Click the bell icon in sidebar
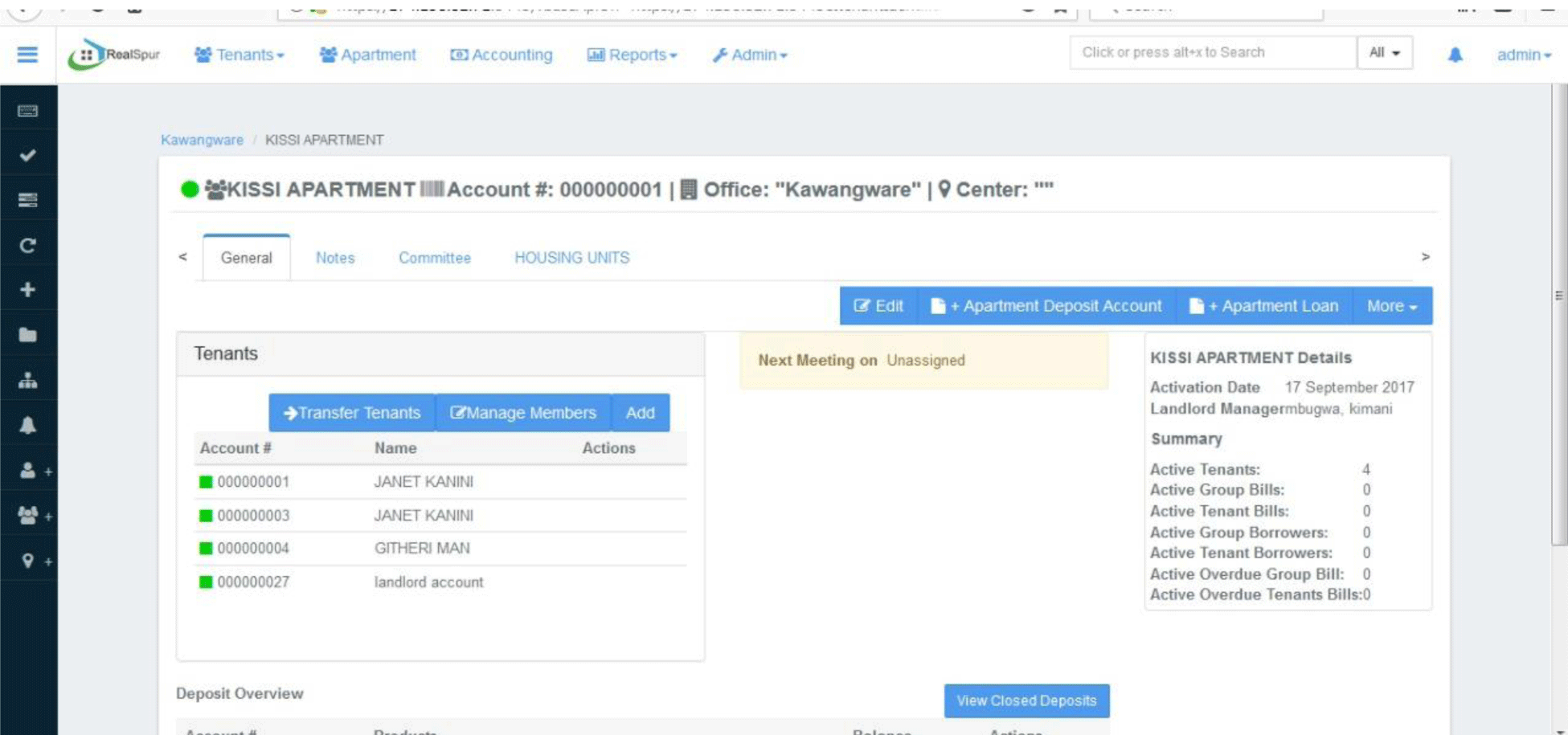1568x735 pixels. 27,425
